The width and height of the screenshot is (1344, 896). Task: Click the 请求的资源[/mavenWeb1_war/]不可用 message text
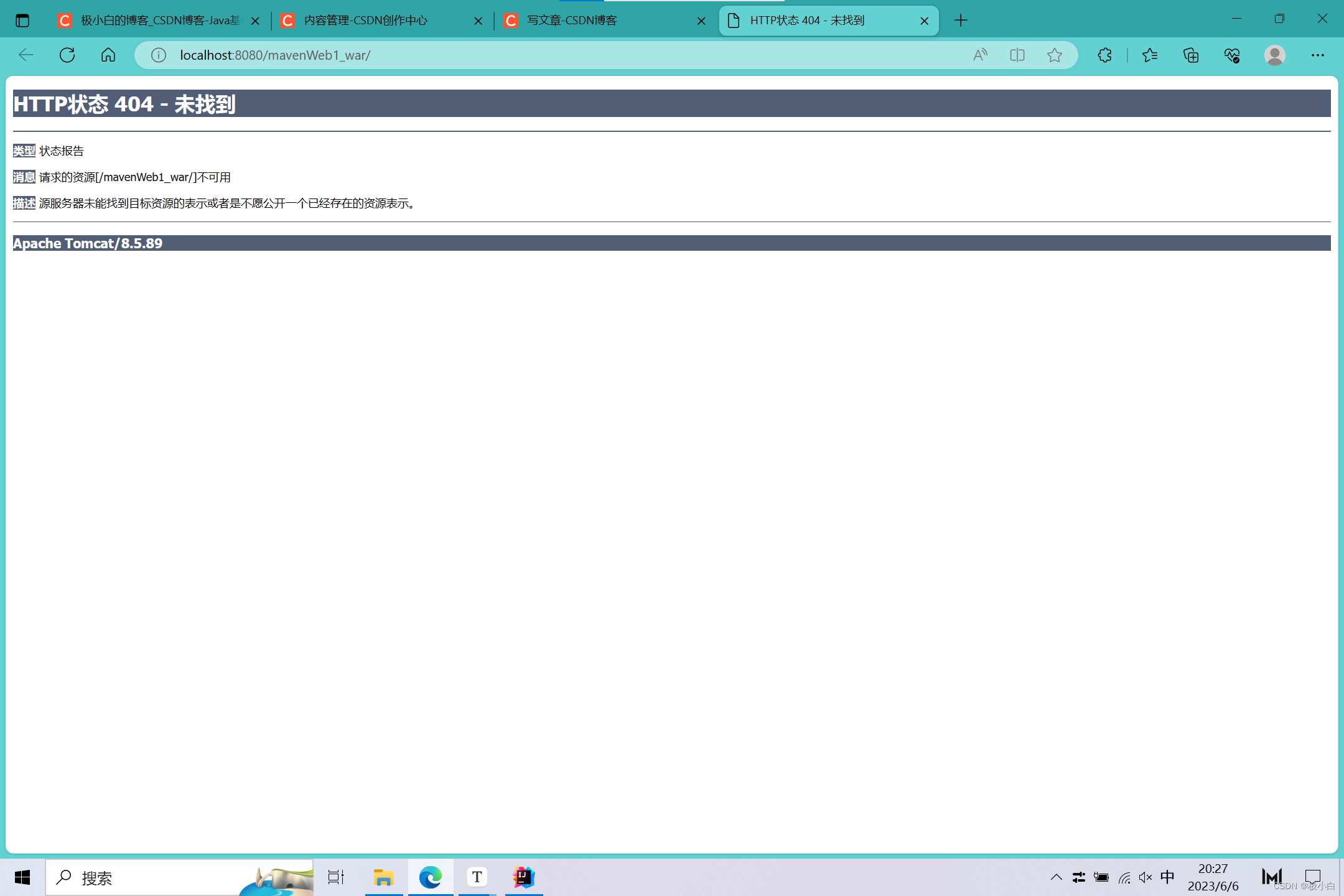[135, 177]
